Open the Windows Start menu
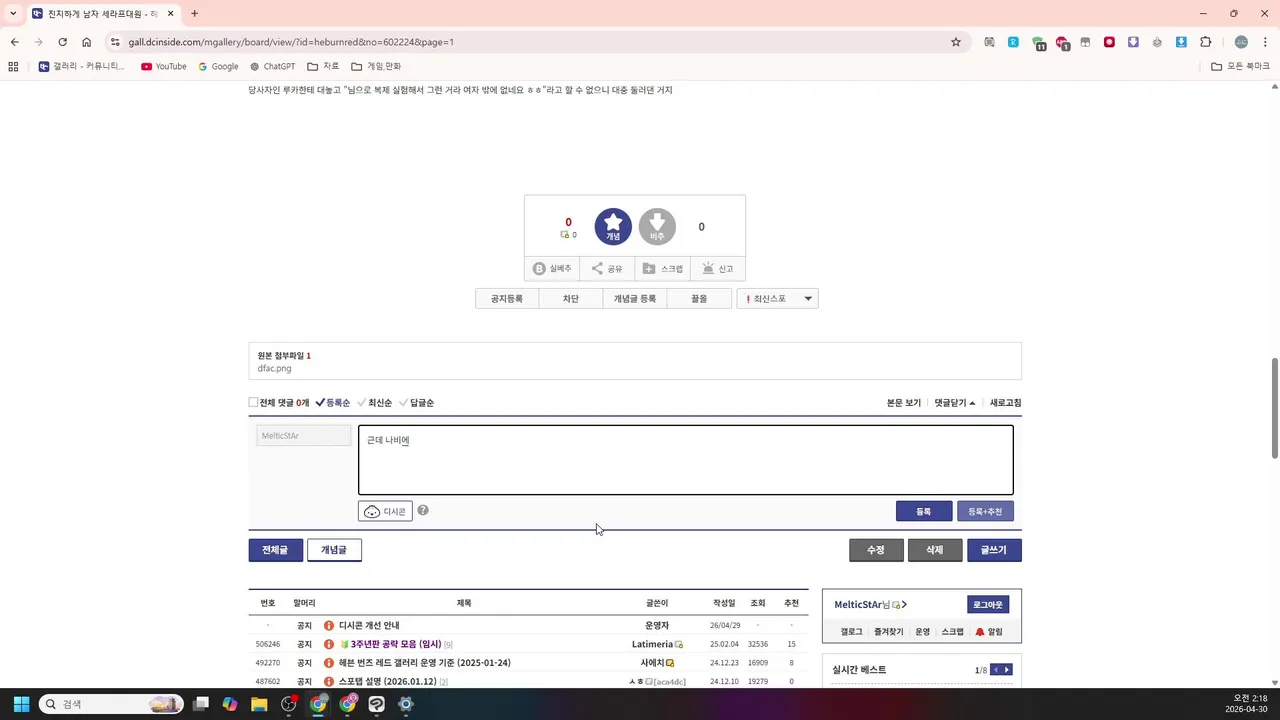 click(x=20, y=704)
